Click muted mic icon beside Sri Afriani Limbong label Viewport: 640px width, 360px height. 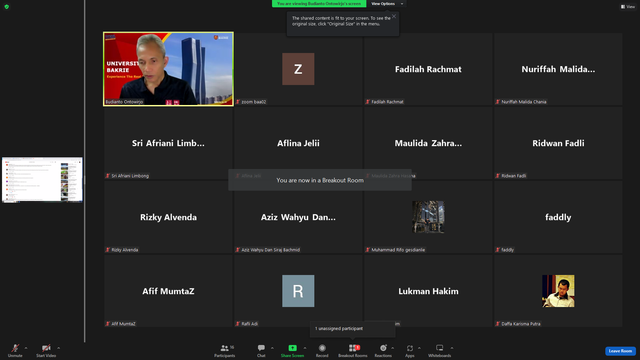coord(108,176)
